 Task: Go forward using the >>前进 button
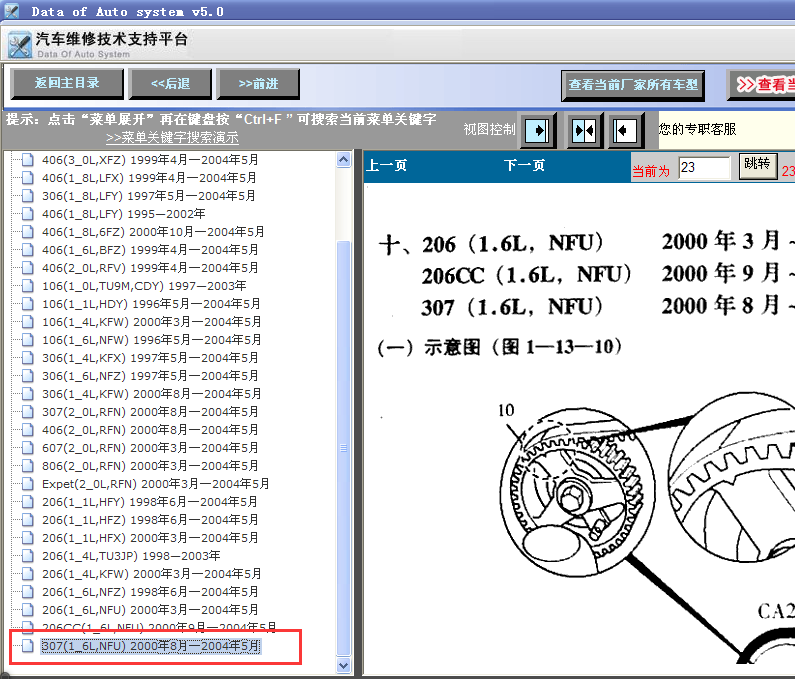pyautogui.click(x=258, y=84)
